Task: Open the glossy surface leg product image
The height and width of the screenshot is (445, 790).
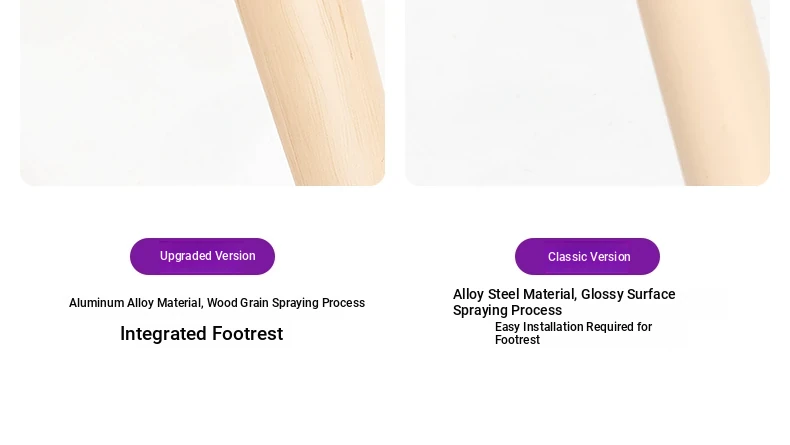Action: (587, 93)
